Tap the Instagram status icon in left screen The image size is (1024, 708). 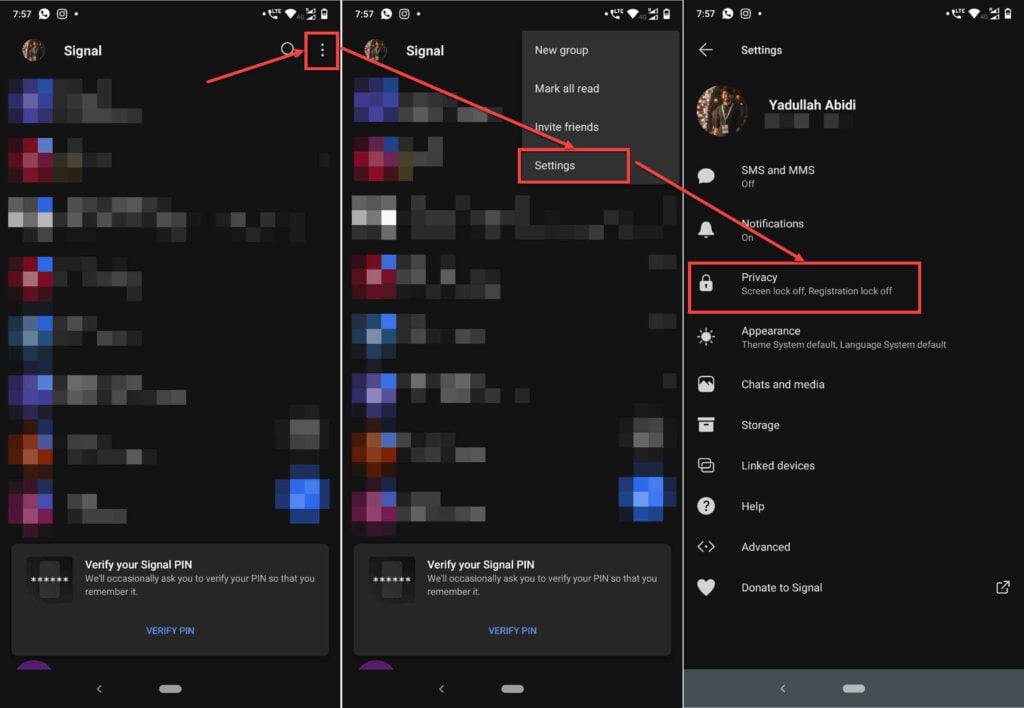[x=62, y=14]
